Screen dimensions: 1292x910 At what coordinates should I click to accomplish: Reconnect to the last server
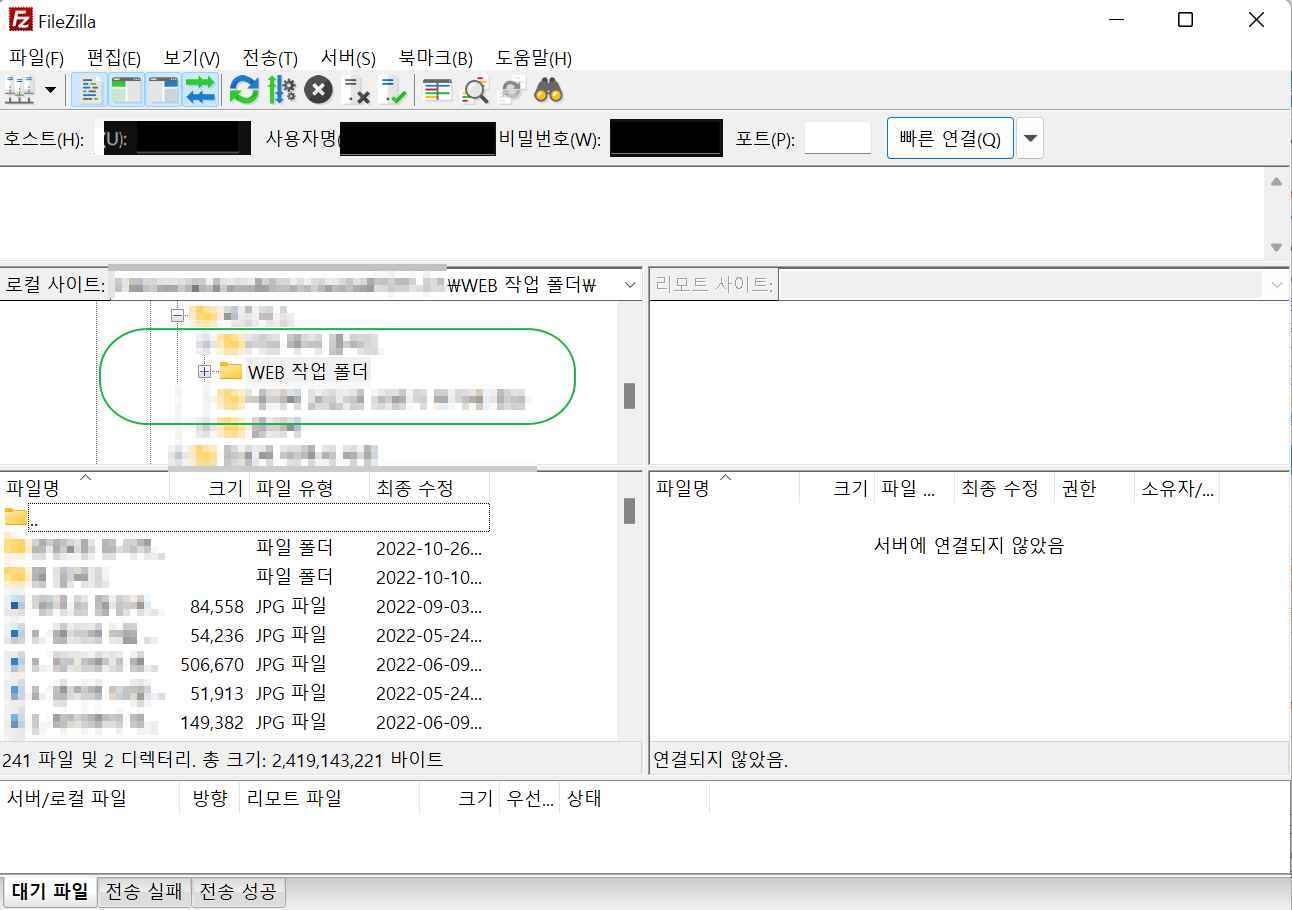393,90
